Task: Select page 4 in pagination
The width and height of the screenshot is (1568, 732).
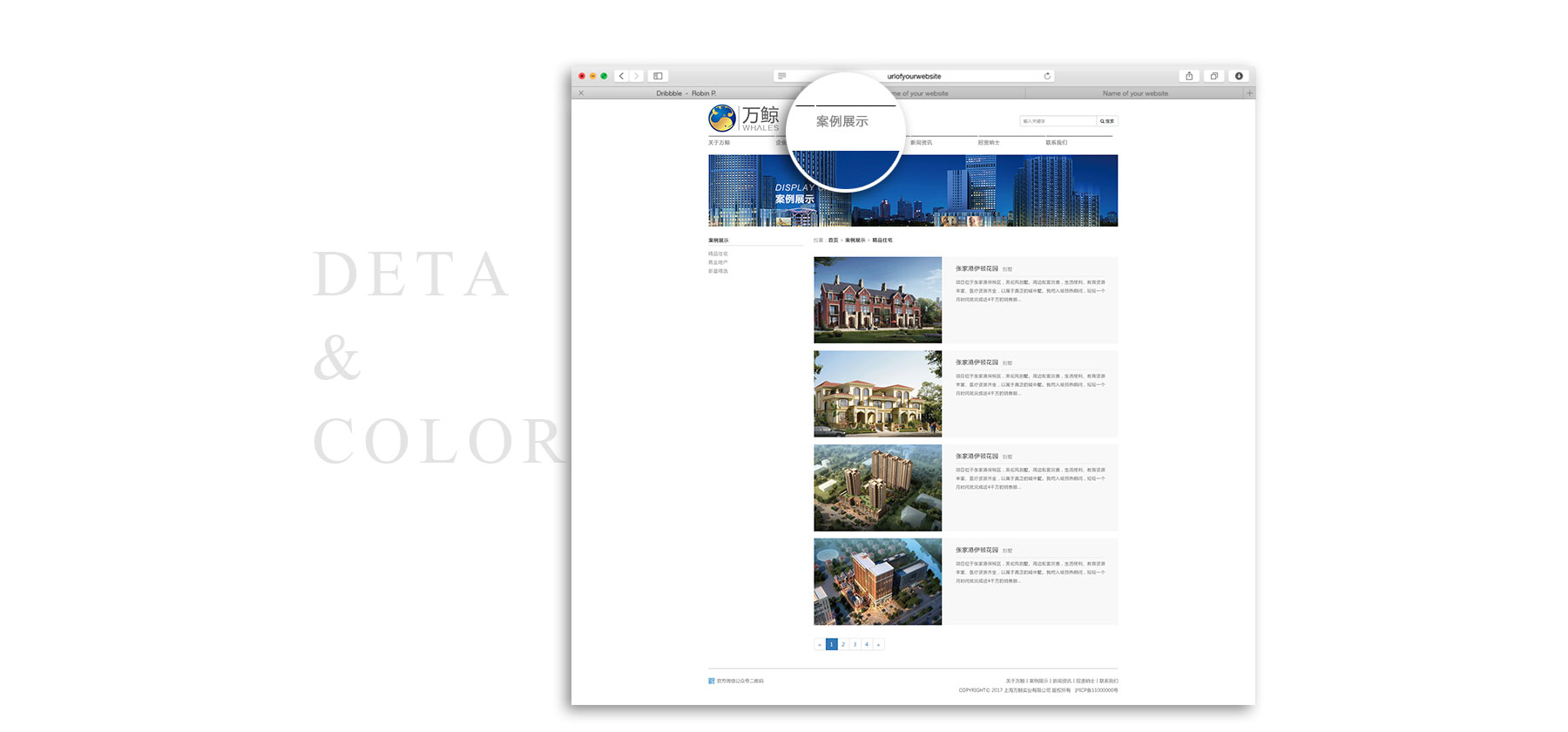Action: [867, 645]
